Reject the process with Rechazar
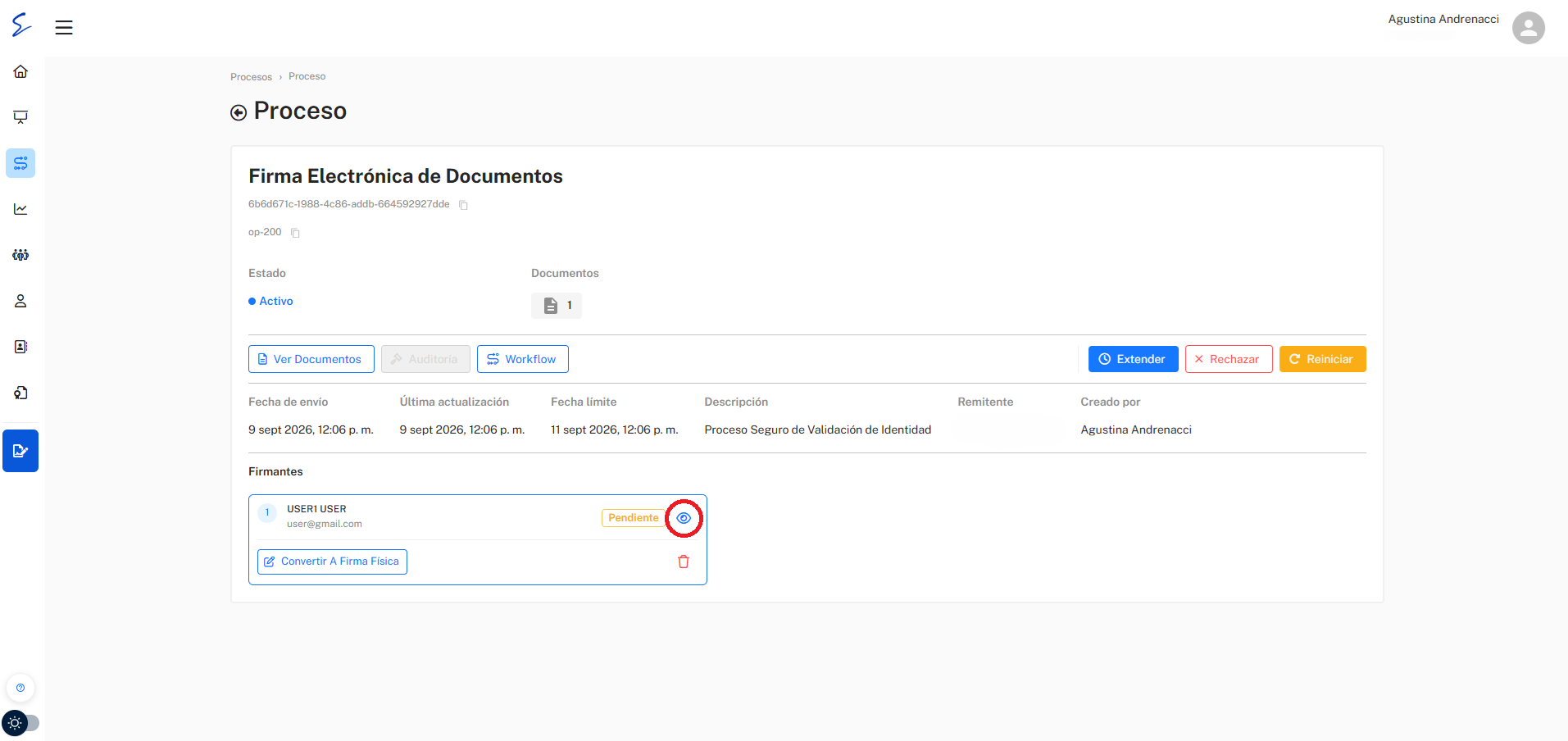The height and width of the screenshot is (741, 1568). (x=1229, y=359)
